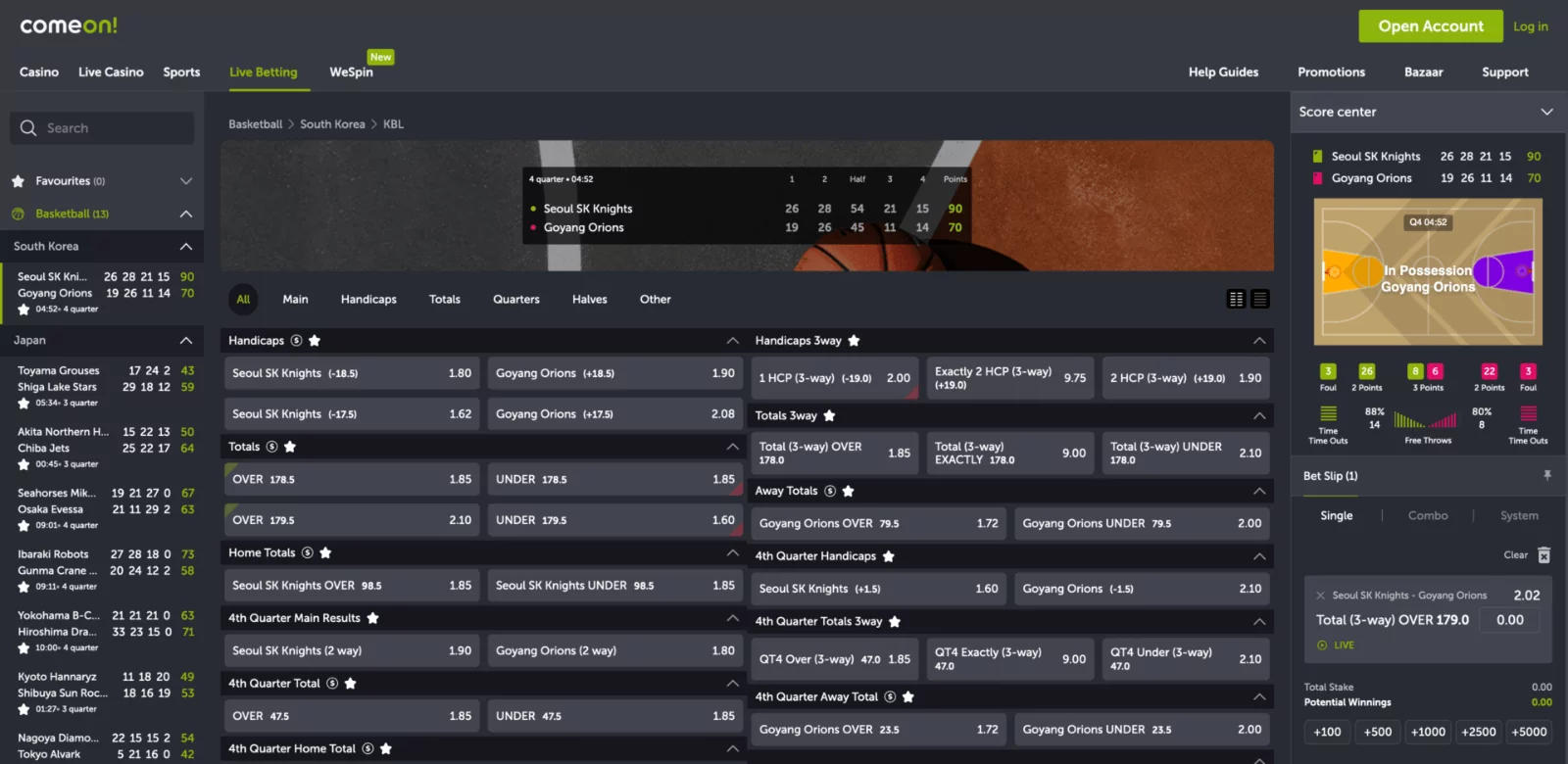Viewport: 1568px width, 764px height.
Task: Go to Sports section
Action: tap(181, 72)
